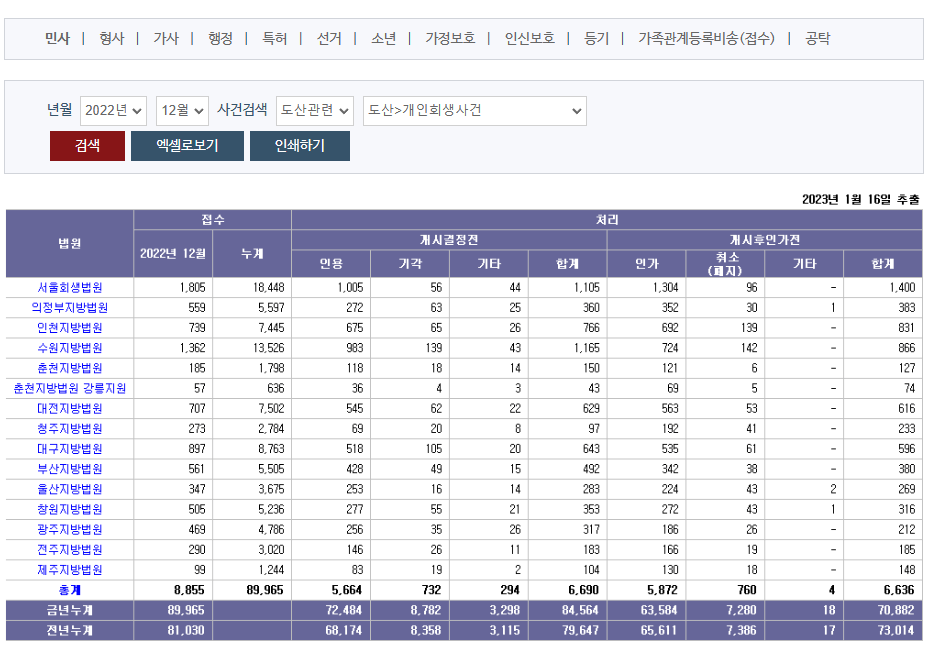The width and height of the screenshot is (931, 652).
Task: Open the 의정부지방법원 link
Action: [69, 308]
